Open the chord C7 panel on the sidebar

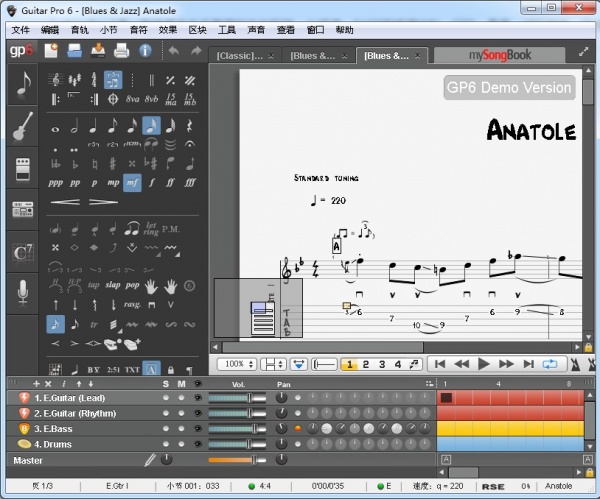coord(23,252)
